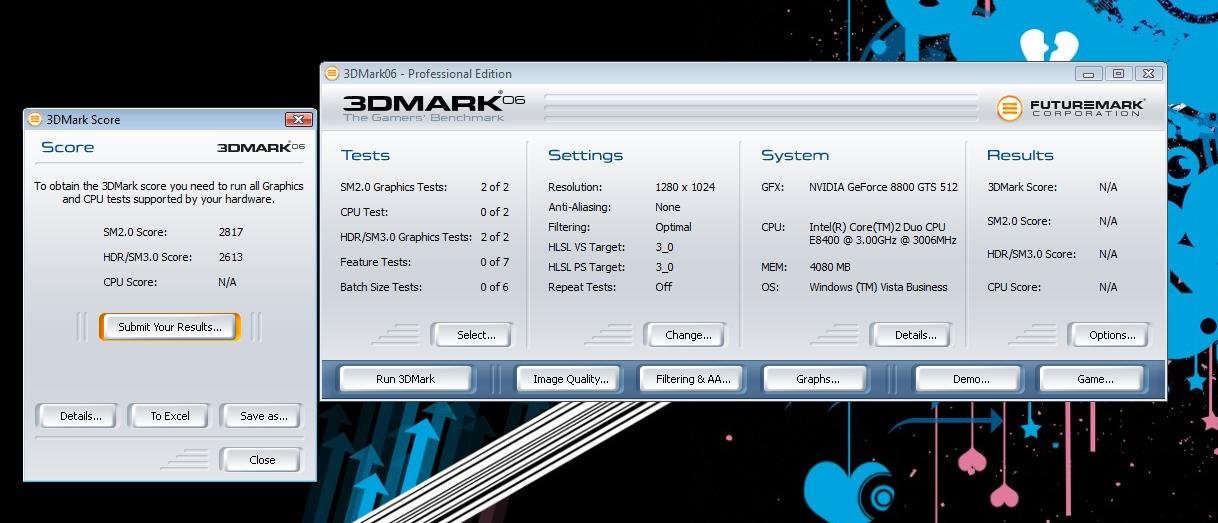Start benchmark with Run 3DMark

[x=406, y=379]
